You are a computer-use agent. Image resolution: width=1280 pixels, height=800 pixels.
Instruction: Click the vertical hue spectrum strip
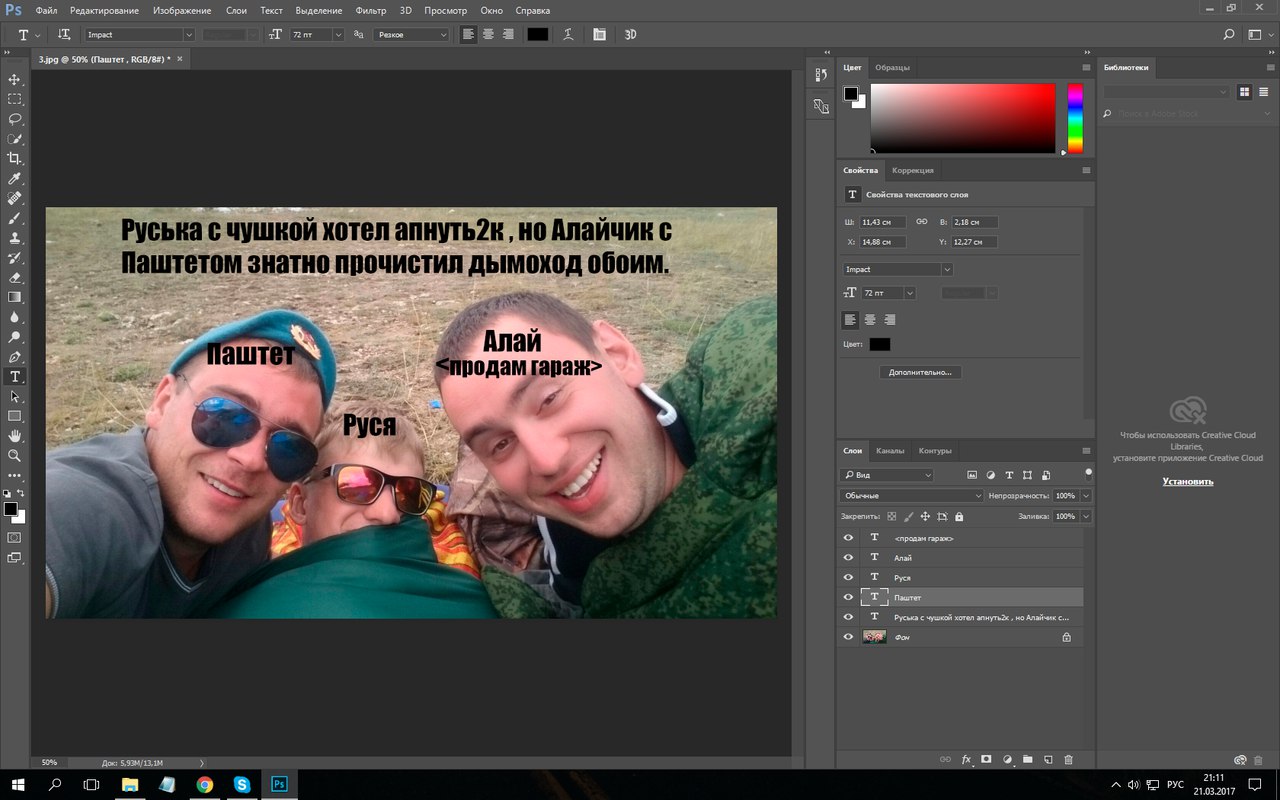[1075, 118]
